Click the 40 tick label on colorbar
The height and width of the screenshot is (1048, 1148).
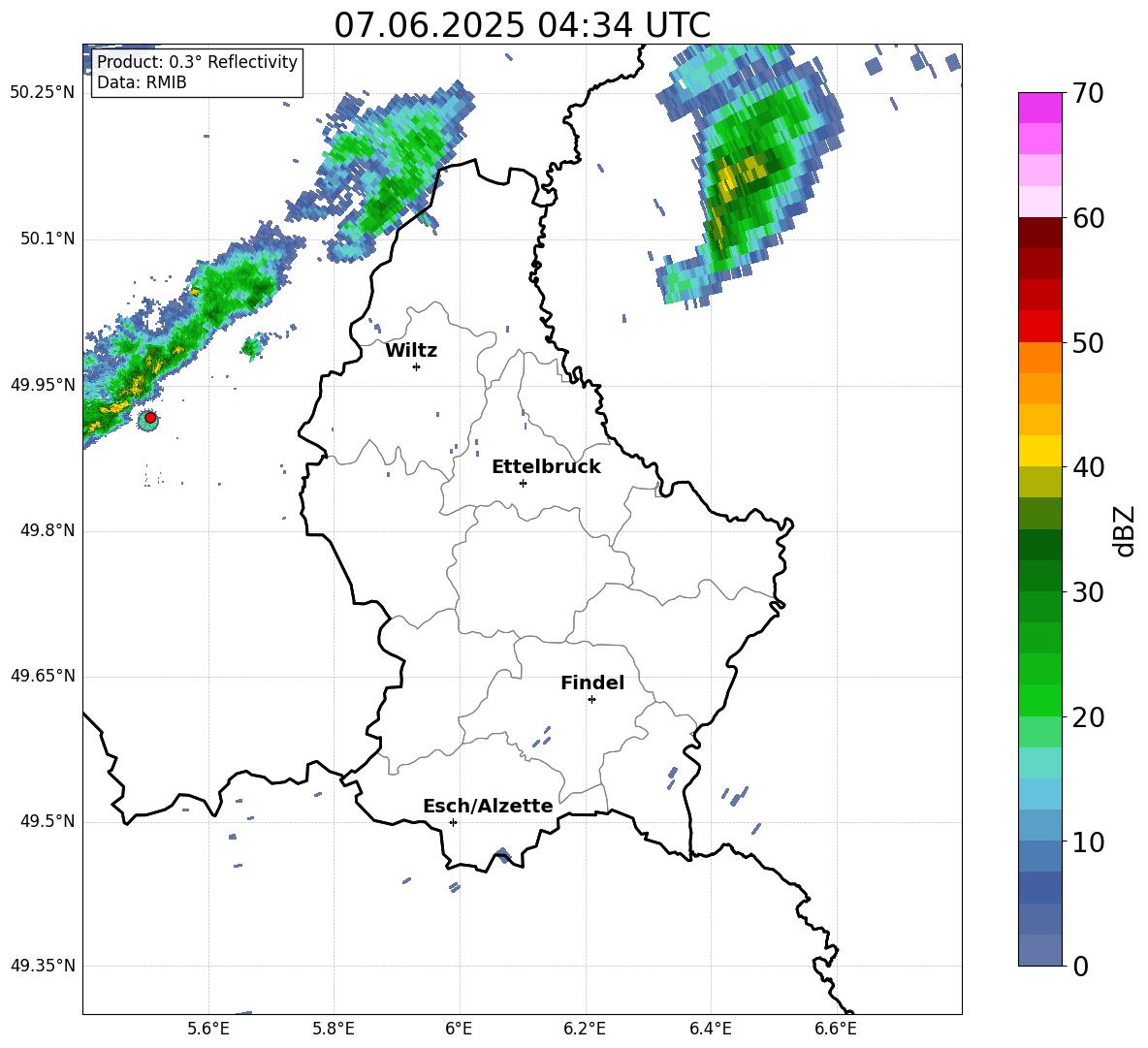[x=1088, y=467]
